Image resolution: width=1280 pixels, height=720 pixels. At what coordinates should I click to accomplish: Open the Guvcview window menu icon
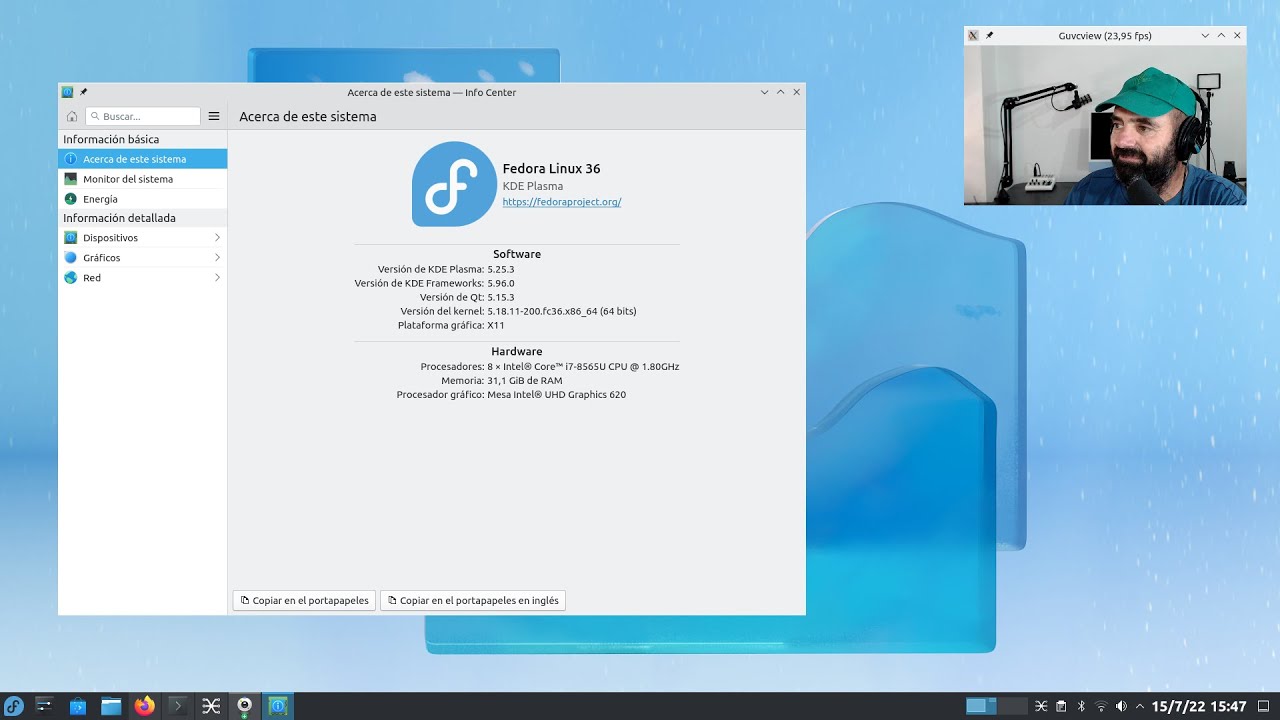(x=973, y=35)
